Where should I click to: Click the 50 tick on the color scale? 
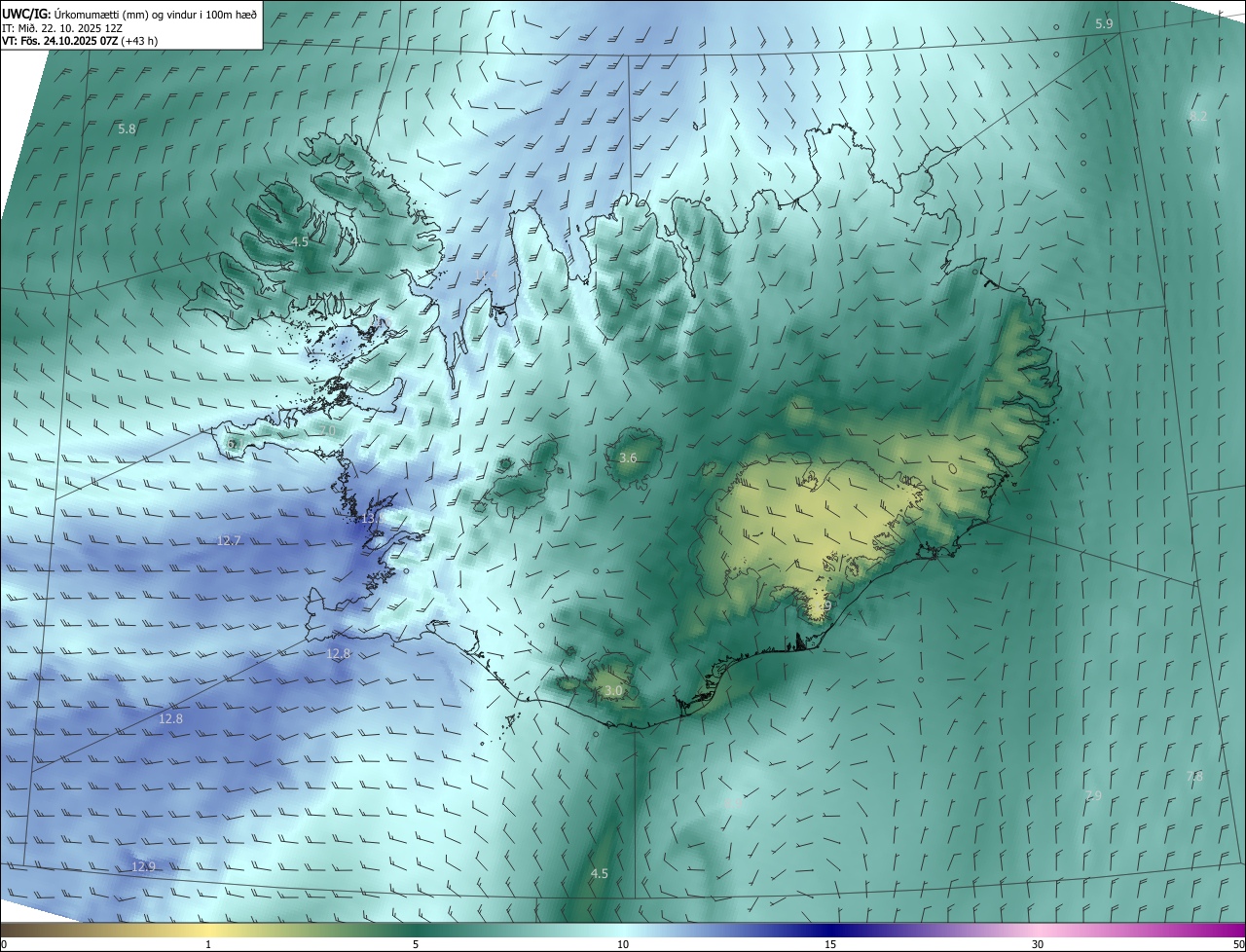coord(1238,944)
